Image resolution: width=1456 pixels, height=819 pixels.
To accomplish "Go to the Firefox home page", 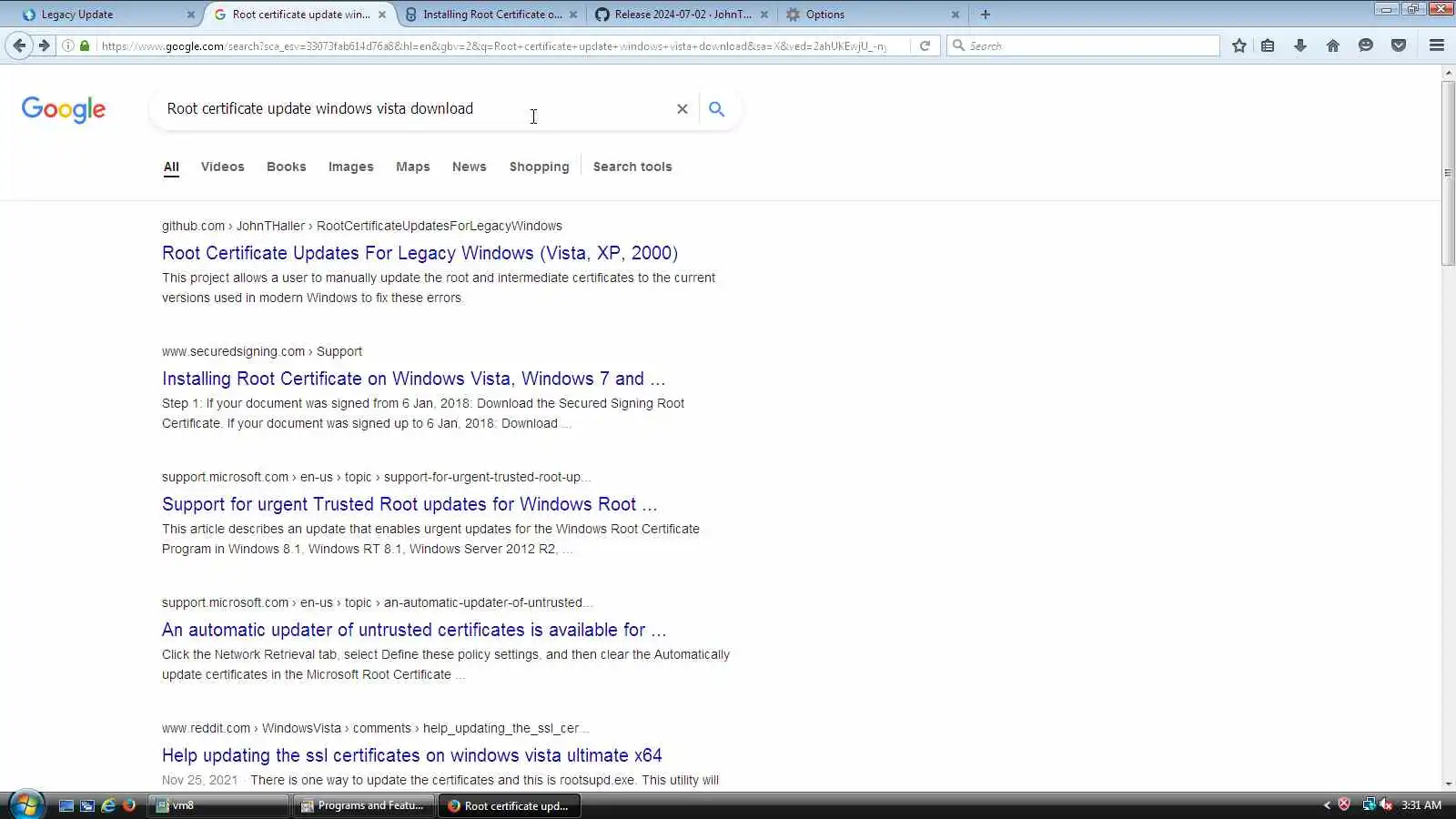I will (1333, 45).
